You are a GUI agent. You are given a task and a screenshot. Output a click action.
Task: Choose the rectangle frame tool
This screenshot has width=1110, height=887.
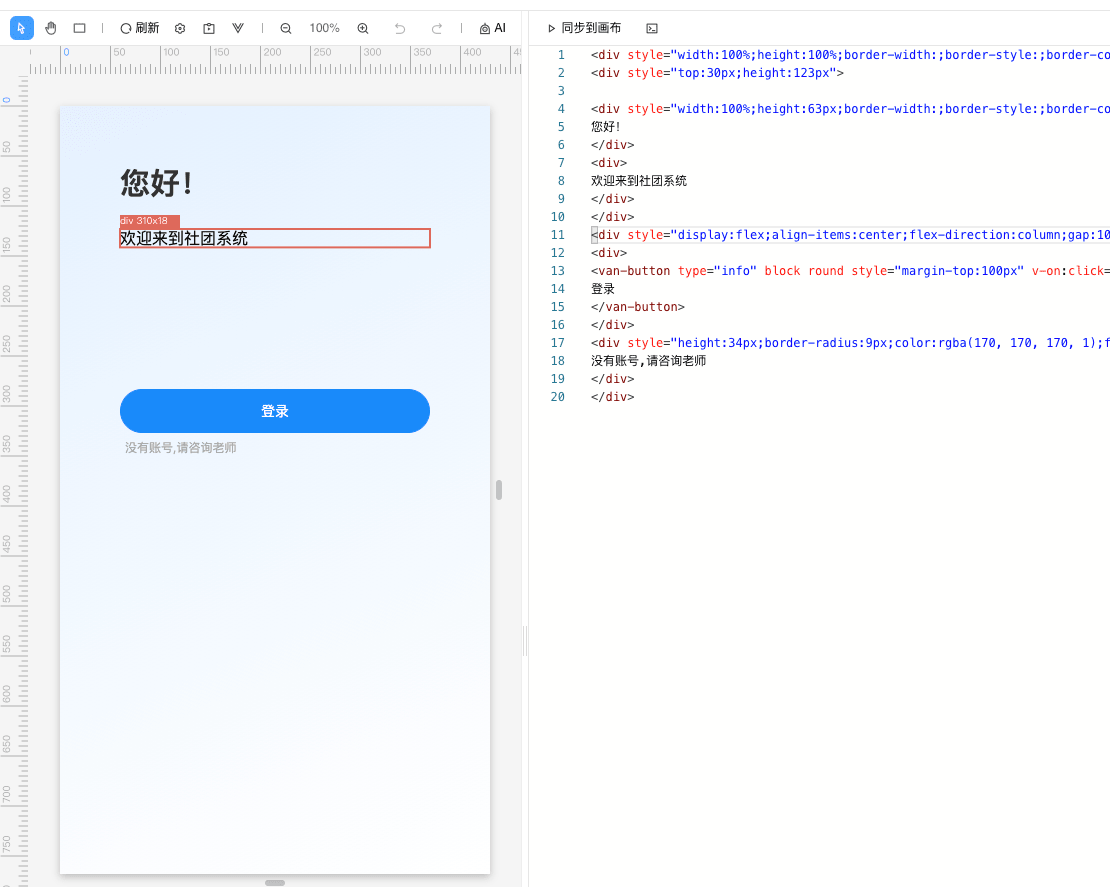coord(80,28)
